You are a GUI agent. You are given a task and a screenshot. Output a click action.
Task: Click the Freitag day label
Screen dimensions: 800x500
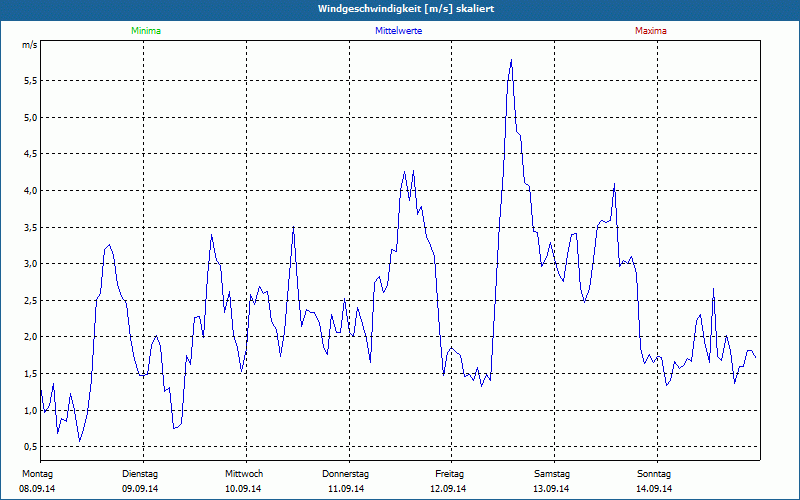point(449,474)
